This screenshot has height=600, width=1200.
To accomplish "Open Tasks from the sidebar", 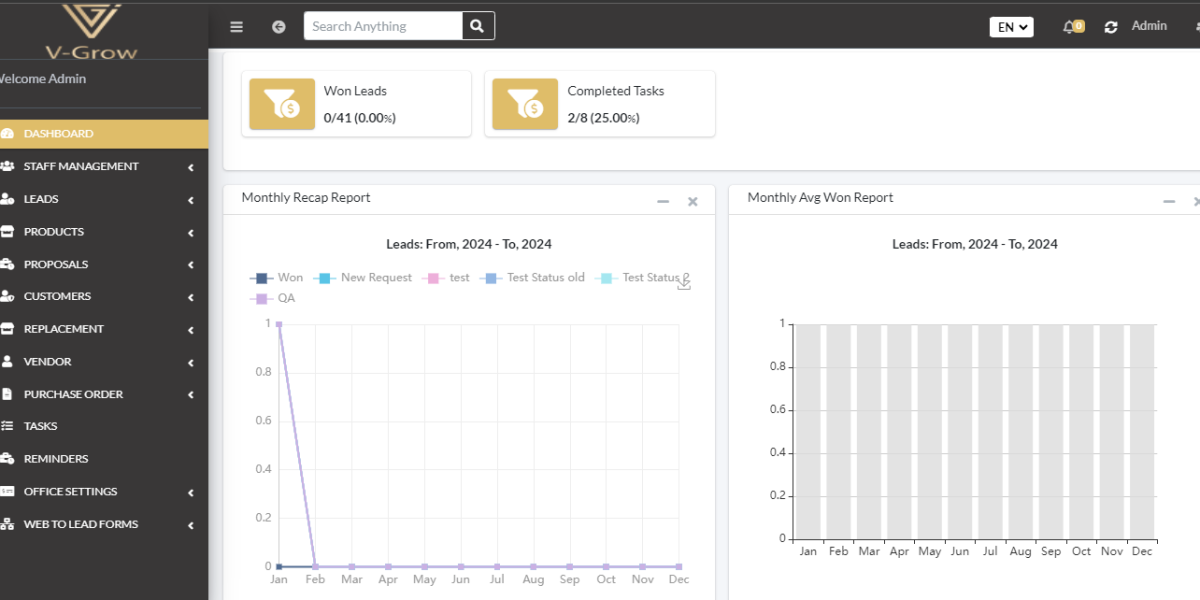I will 41,426.
